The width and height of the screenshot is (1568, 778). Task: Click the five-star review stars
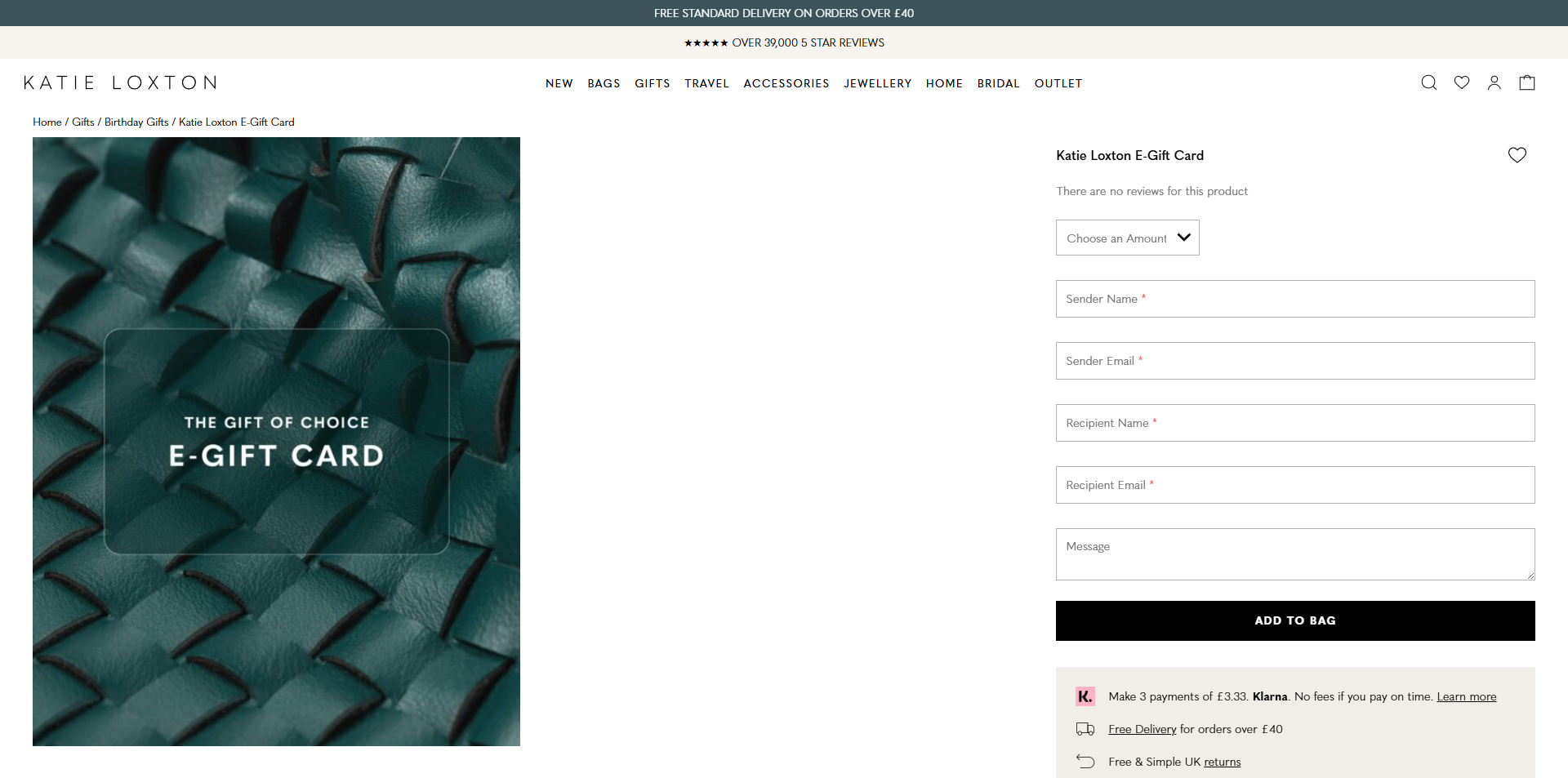pyautogui.click(x=707, y=42)
